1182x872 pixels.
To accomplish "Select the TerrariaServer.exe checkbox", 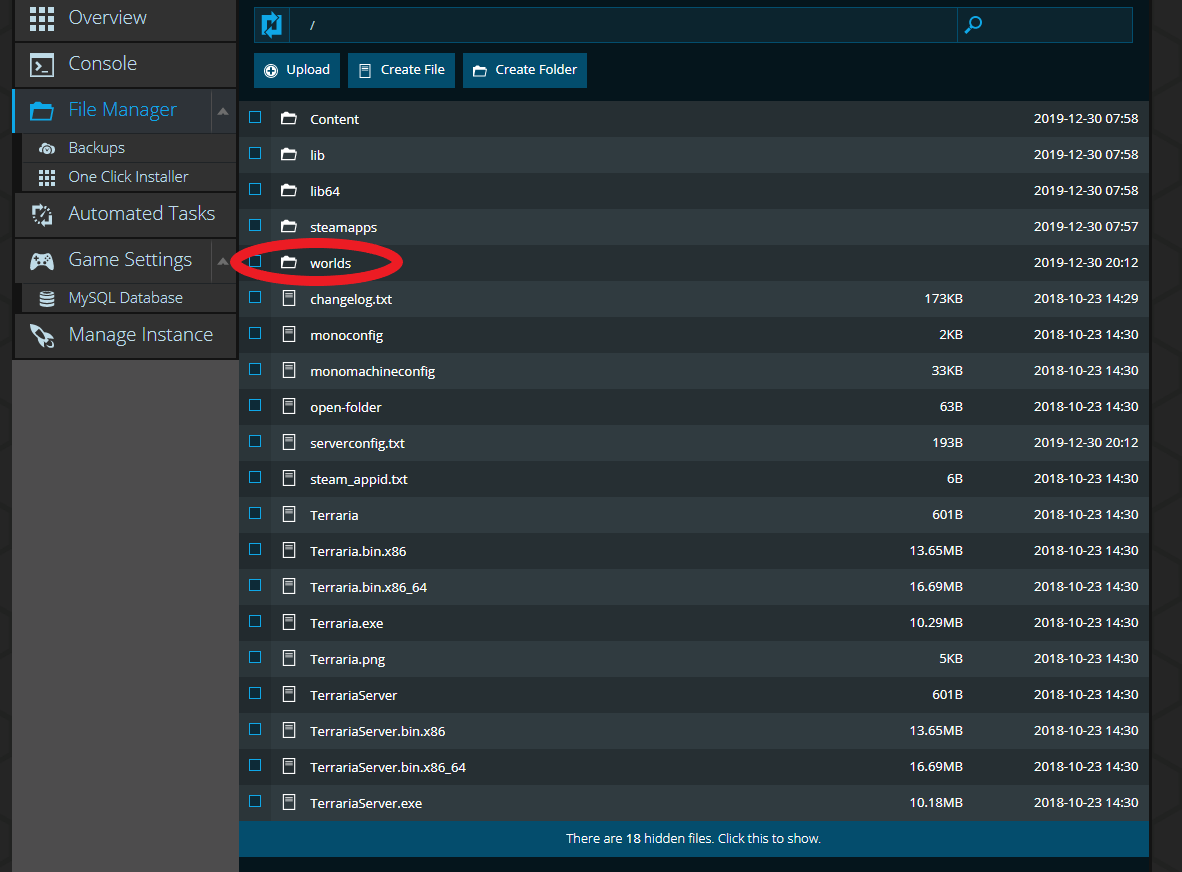I will coord(256,801).
